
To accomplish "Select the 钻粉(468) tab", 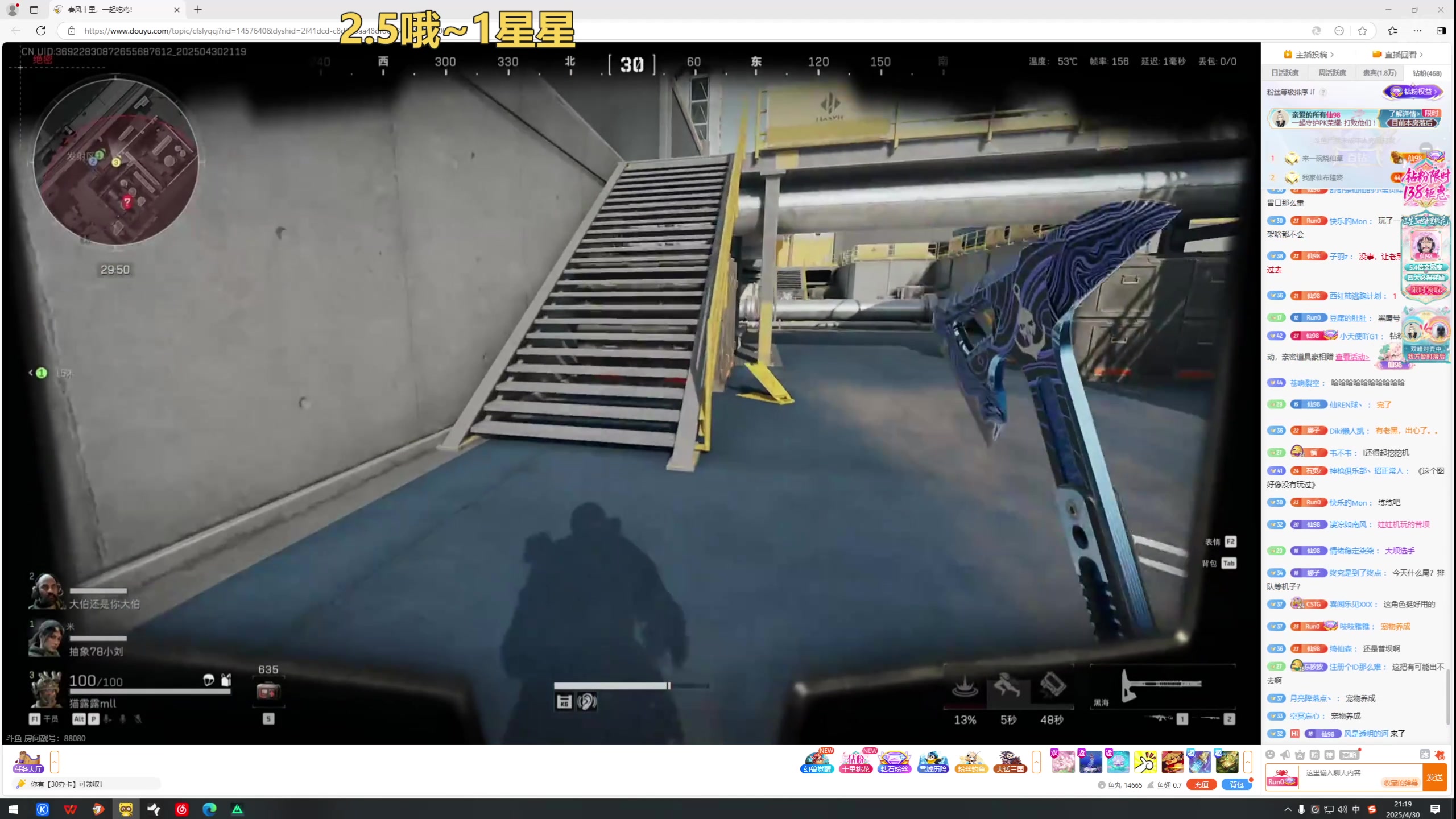I will [x=1427, y=73].
